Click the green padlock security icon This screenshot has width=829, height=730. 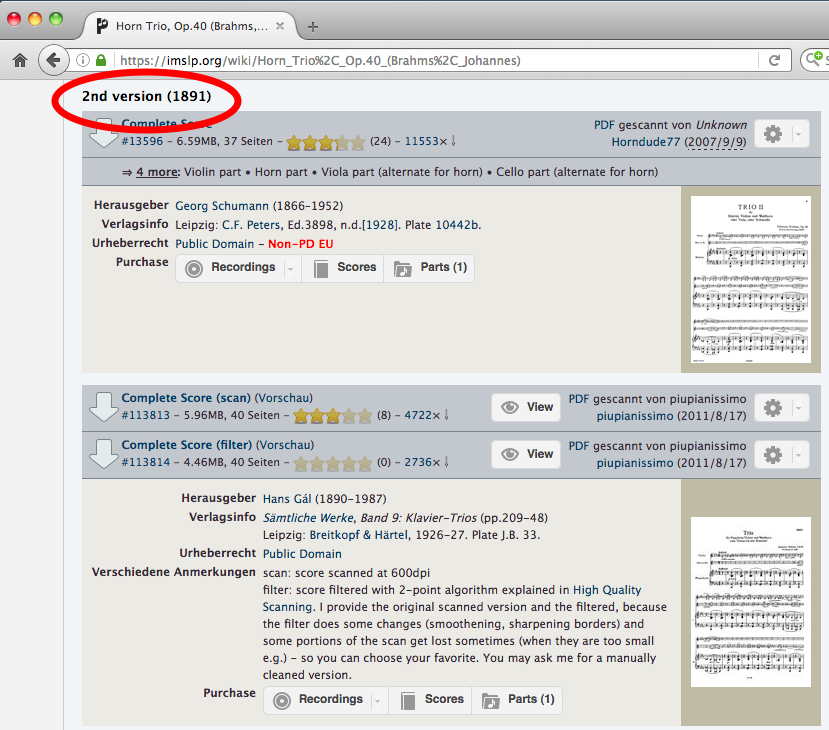point(100,60)
